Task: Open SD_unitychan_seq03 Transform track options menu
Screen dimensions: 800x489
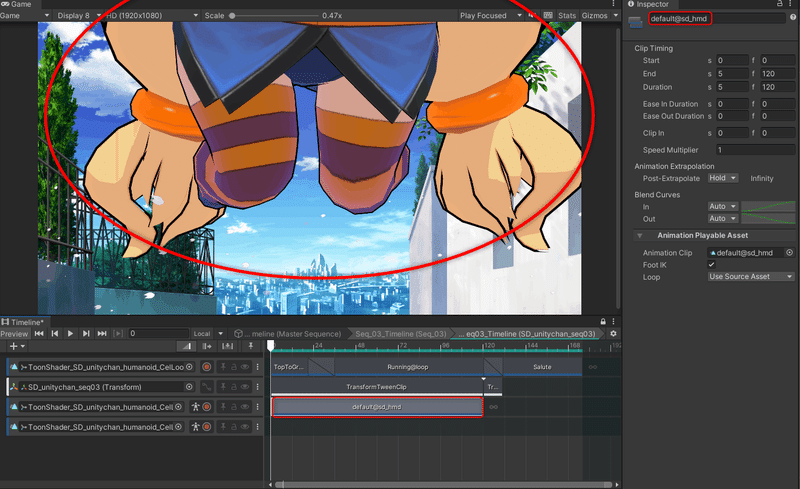Action: coord(258,387)
